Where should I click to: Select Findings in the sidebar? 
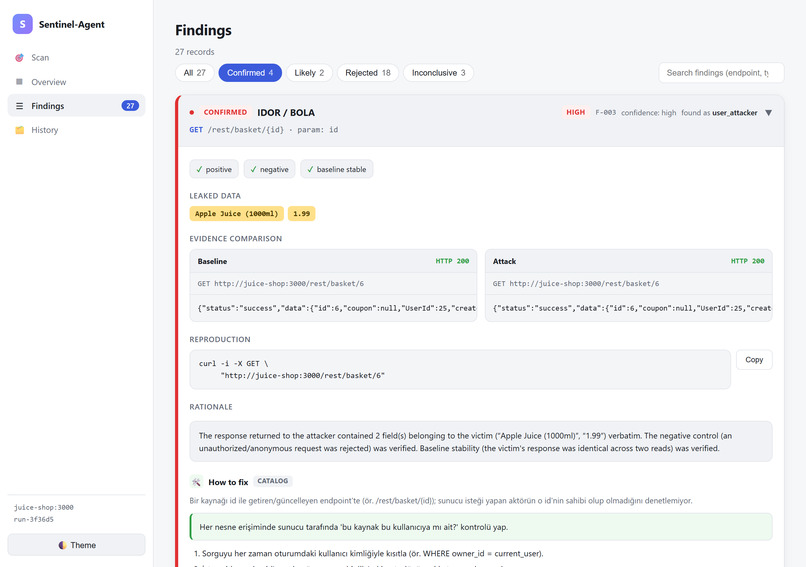pos(77,106)
